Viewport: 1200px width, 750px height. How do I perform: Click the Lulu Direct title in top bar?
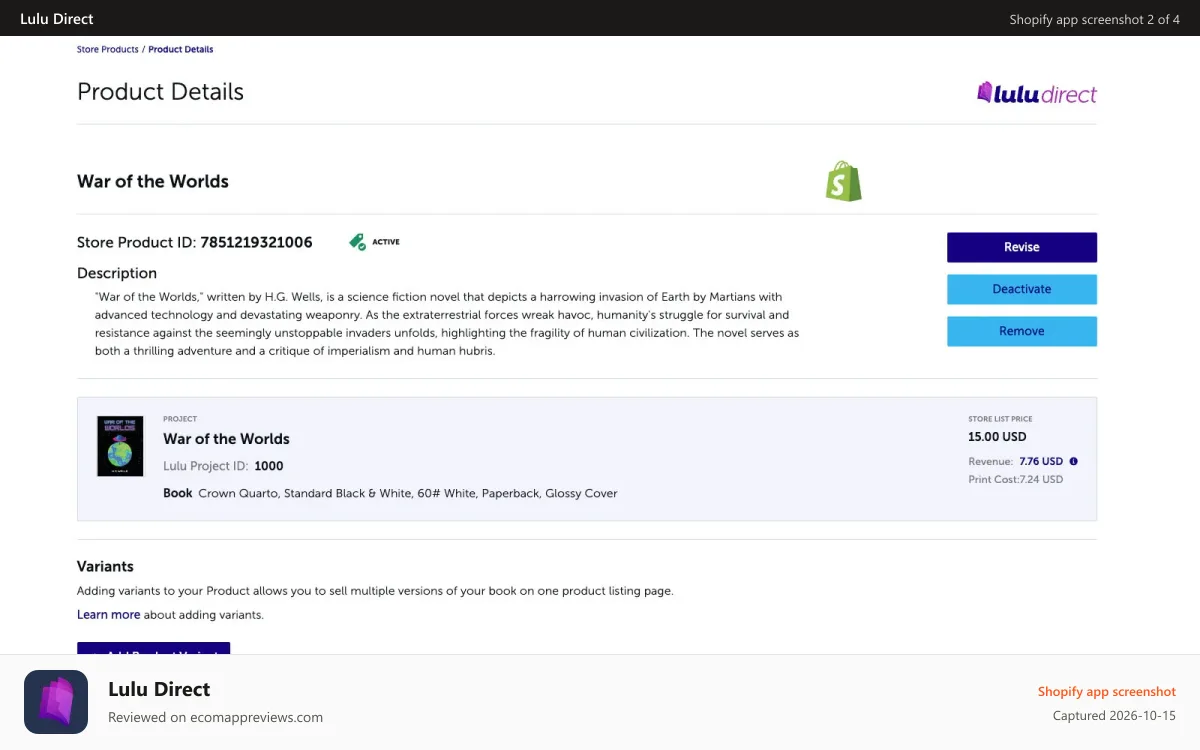pos(57,18)
